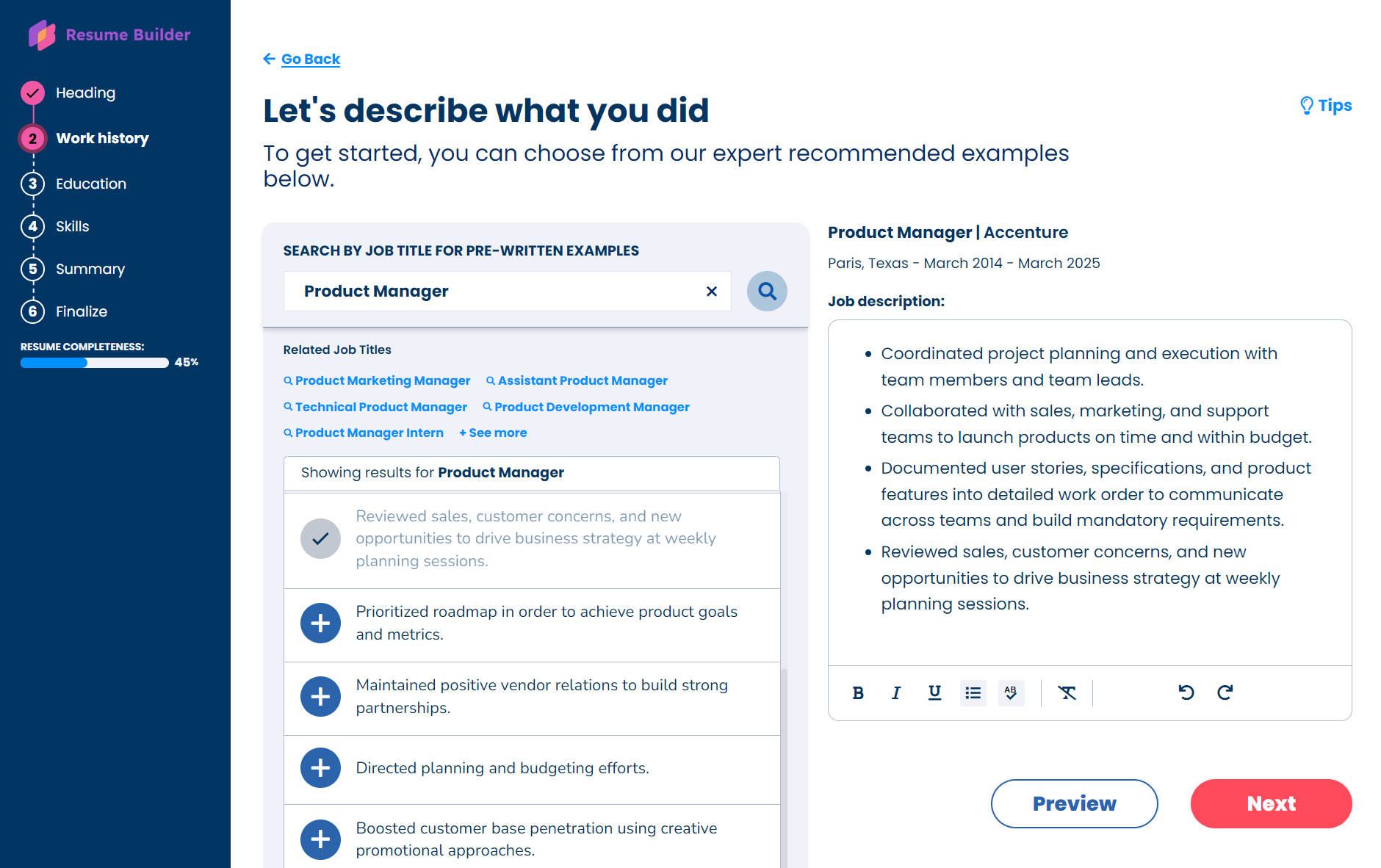Expand related job titles with See more
Viewport: 1381px width, 868px height.
tap(493, 433)
